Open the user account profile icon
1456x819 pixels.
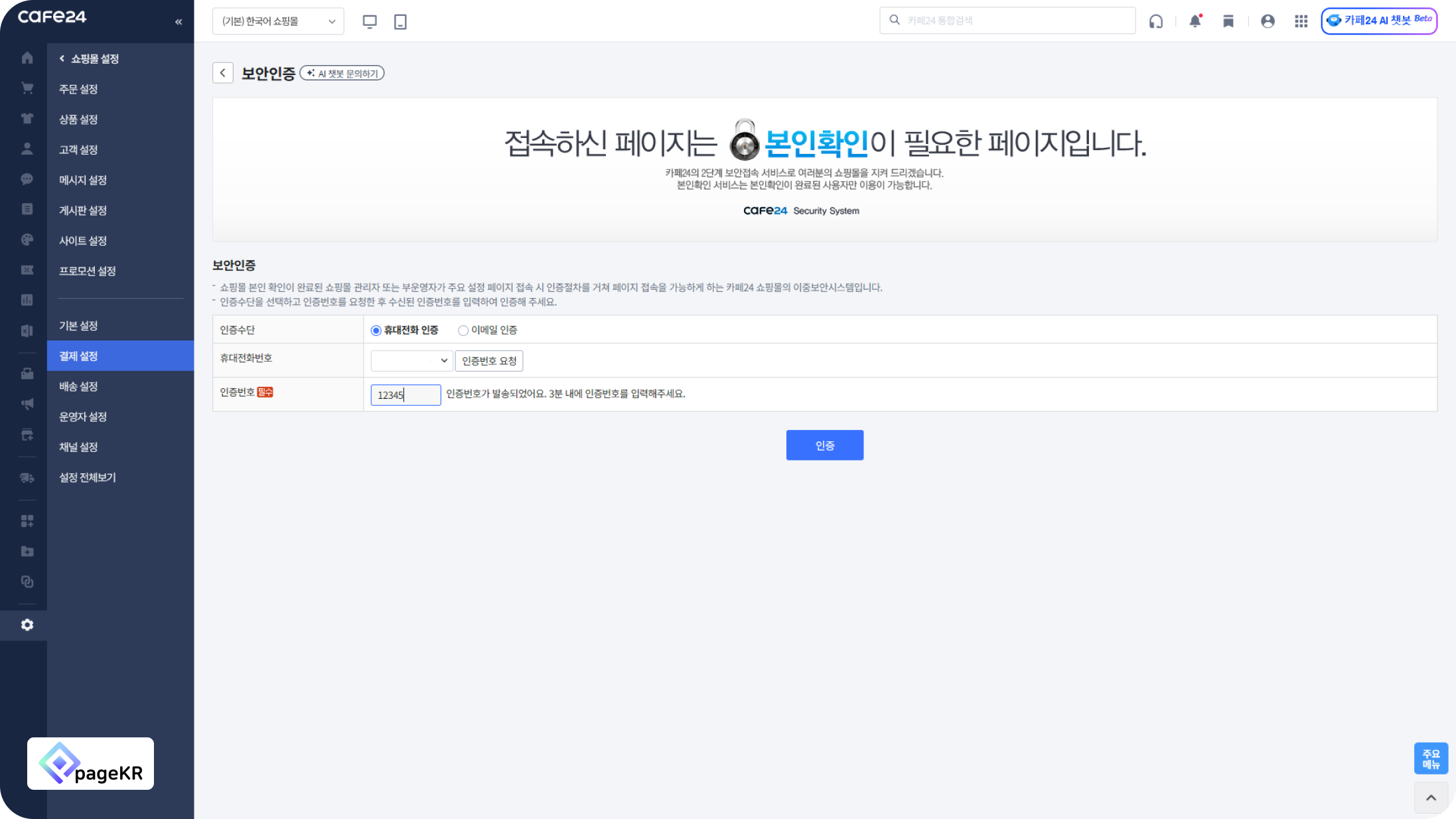pos(1268,21)
